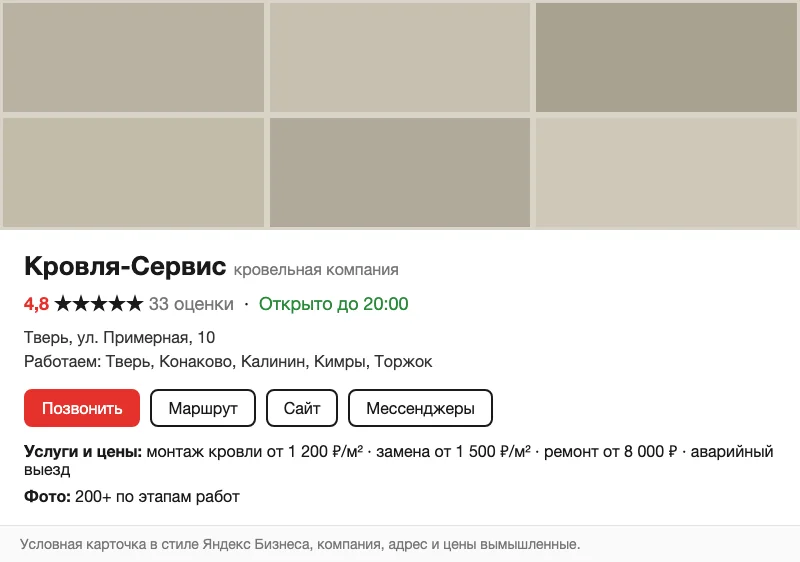The image size is (800, 562).
Task: Click the five-star rating icons
Action: pyautogui.click(x=99, y=303)
